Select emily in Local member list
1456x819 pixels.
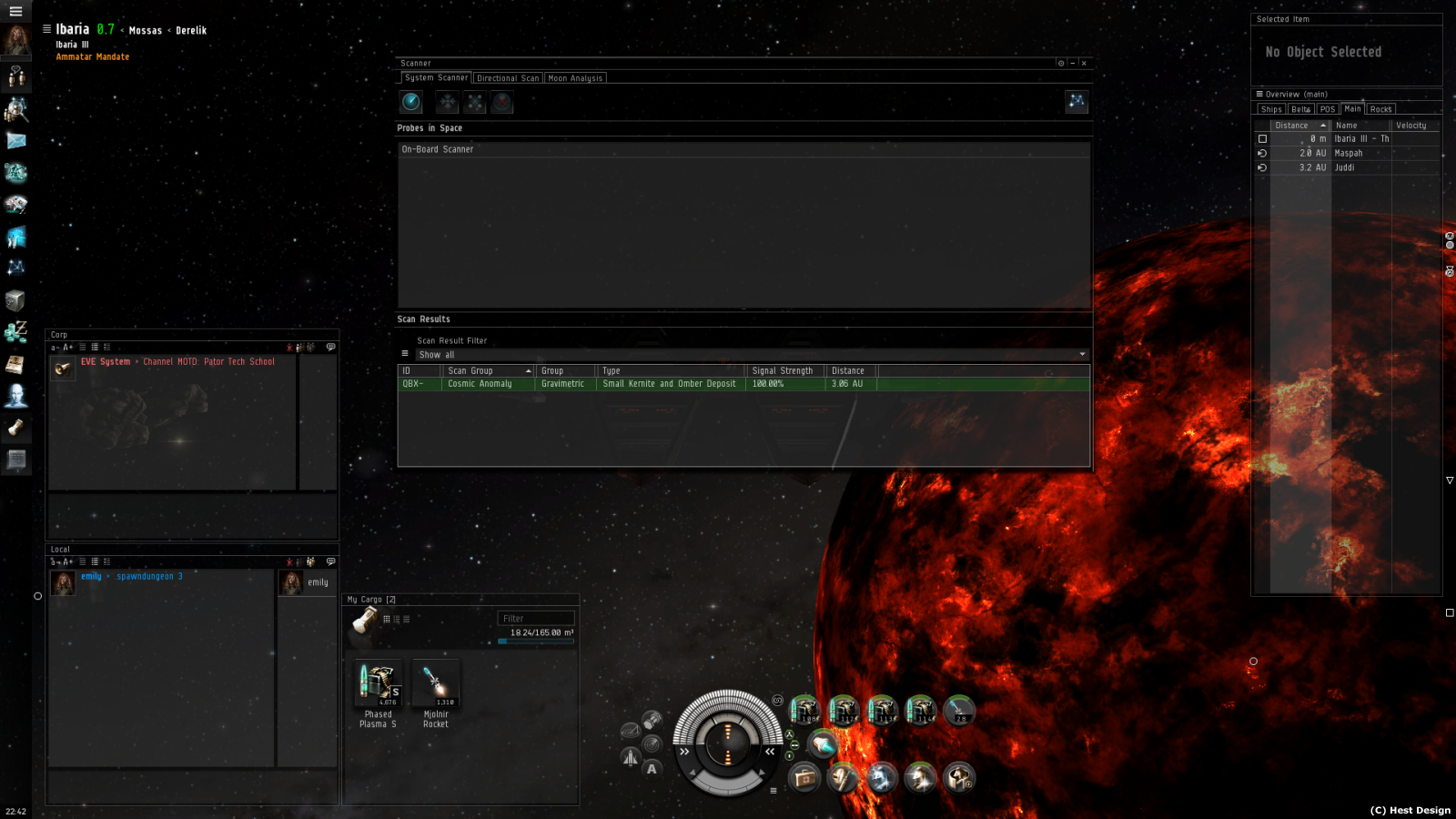[x=308, y=582]
